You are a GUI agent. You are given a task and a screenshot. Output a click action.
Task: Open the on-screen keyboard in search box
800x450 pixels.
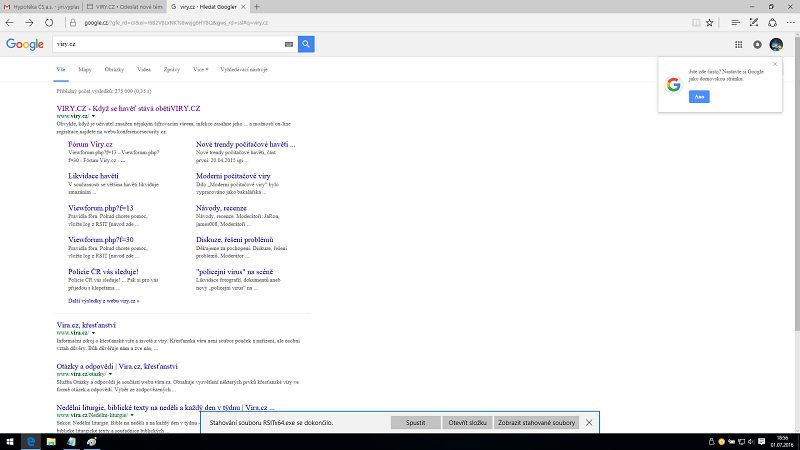click(x=289, y=44)
